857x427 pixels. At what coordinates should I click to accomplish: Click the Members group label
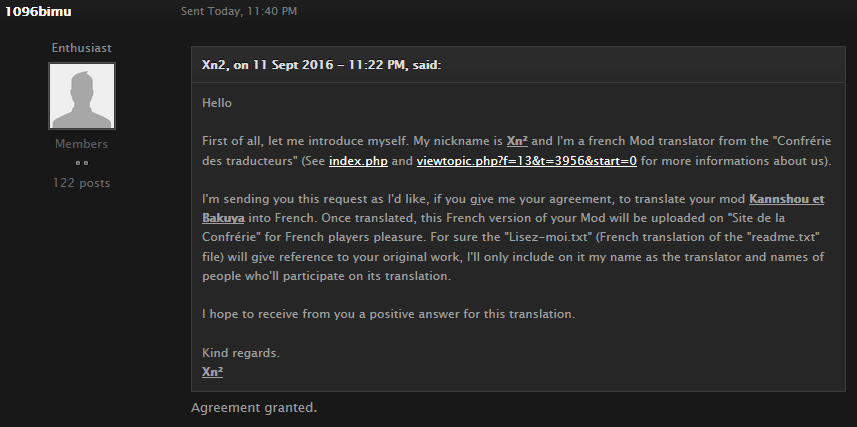[81, 144]
